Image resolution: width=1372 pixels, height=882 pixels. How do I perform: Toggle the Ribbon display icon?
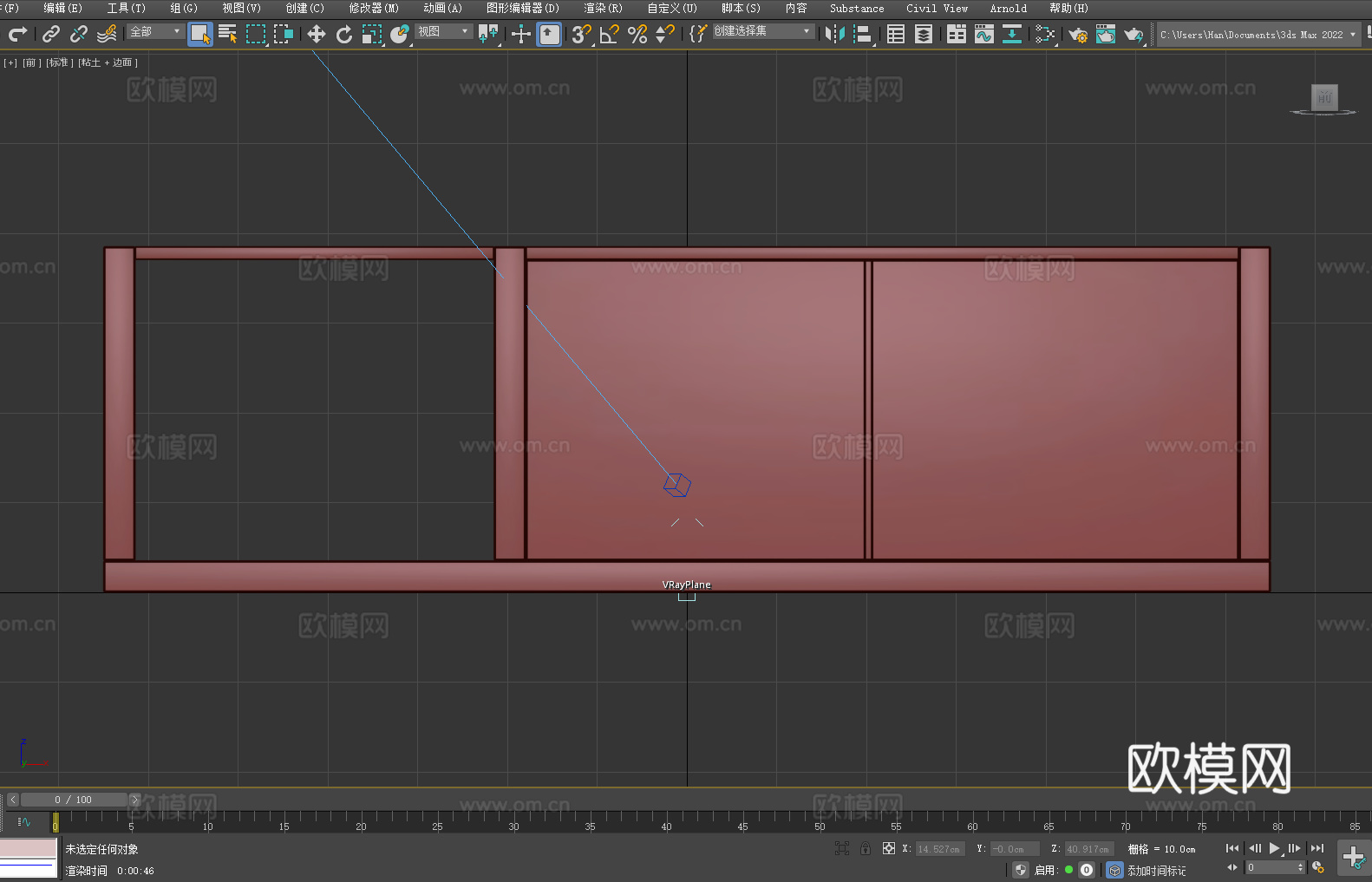[957, 34]
